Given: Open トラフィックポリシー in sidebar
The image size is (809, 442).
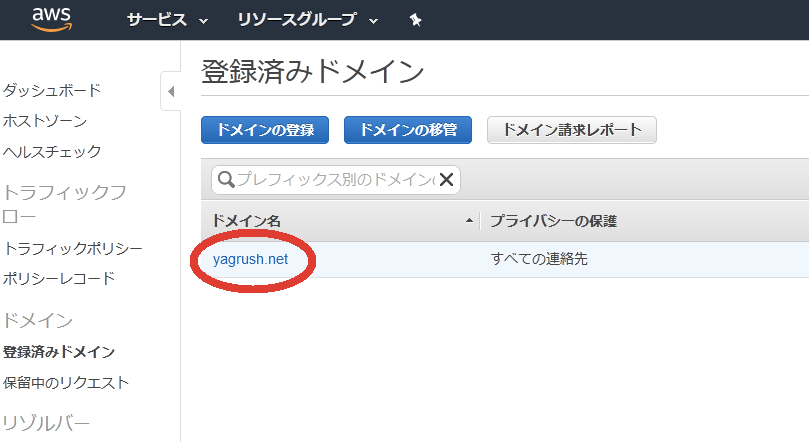Looking at the screenshot, I should click(x=73, y=249).
